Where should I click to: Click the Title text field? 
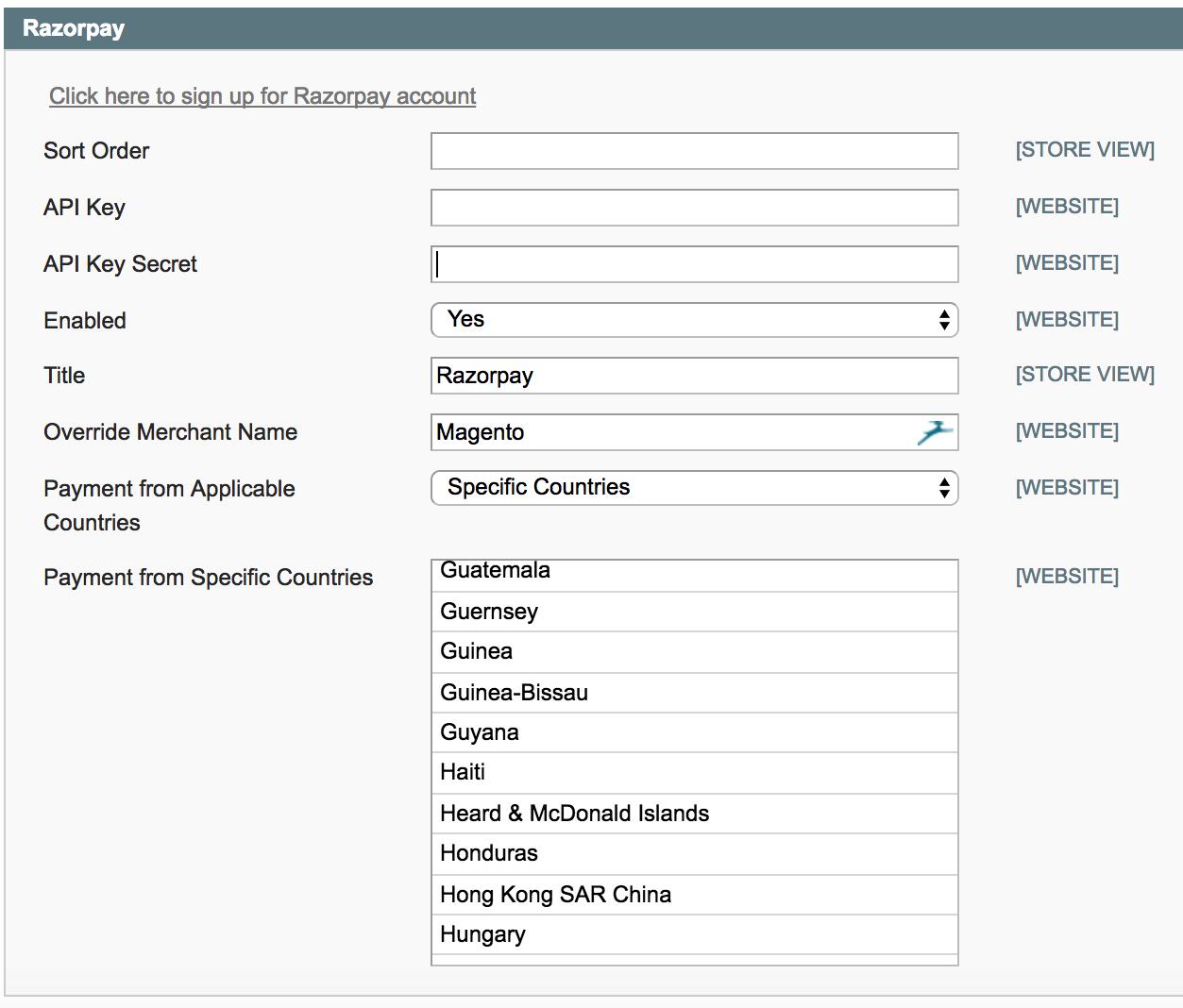click(694, 376)
